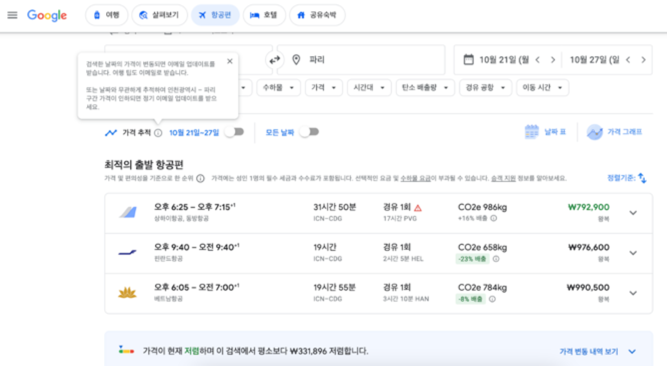Open the 경유 공항 connecting airports dropdown
The height and width of the screenshot is (366, 667).
pos(485,88)
